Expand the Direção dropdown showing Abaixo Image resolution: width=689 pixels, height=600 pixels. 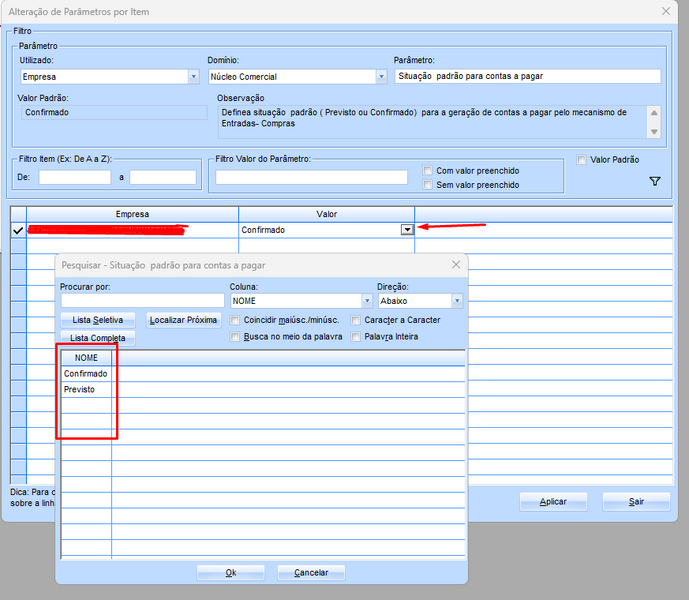(x=457, y=301)
